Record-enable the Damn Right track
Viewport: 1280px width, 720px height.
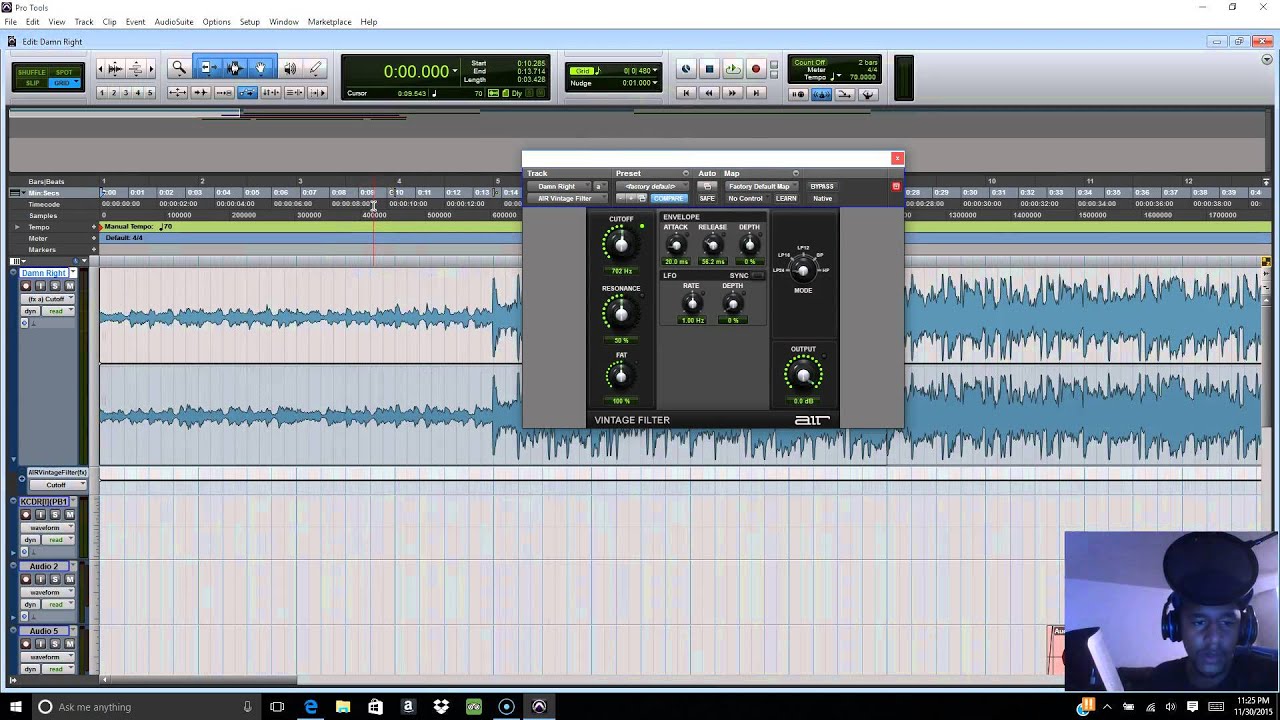tap(26, 286)
